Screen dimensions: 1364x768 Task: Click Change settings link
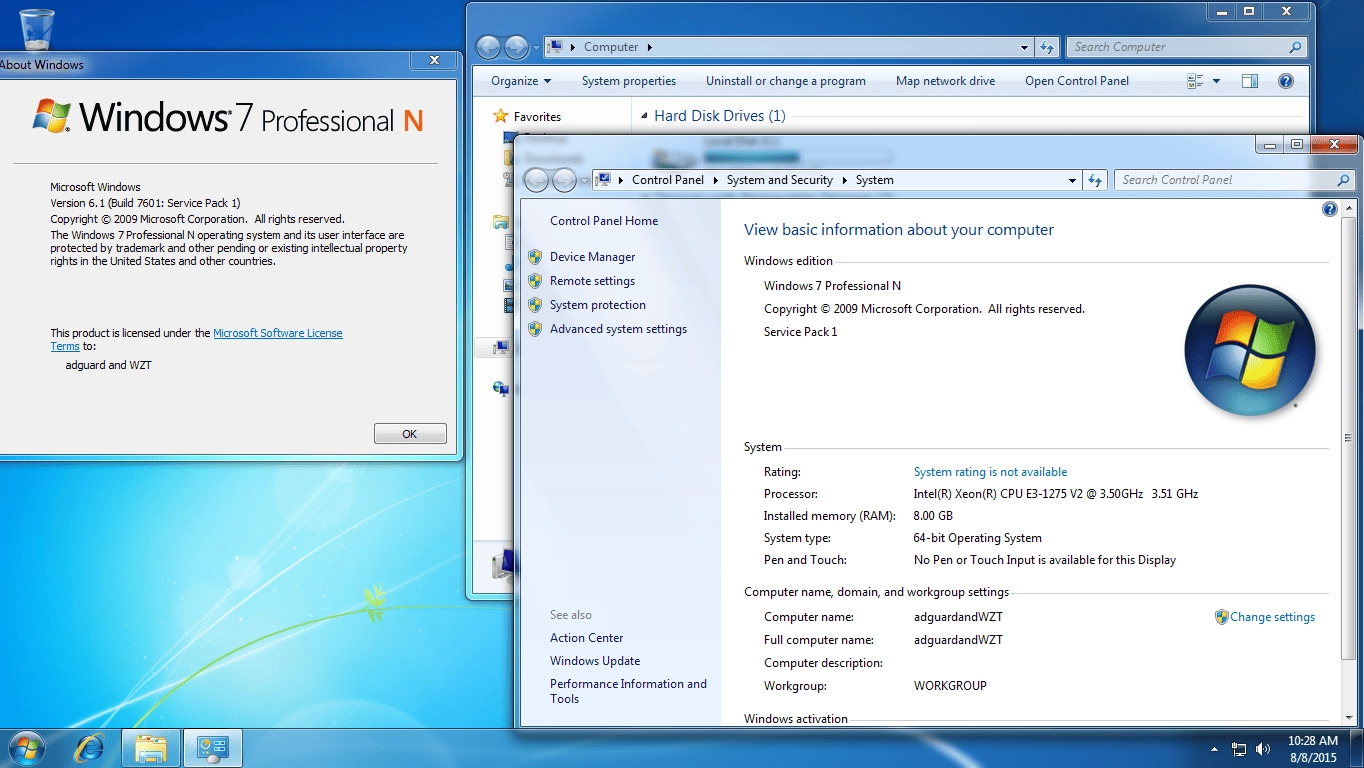(1272, 617)
